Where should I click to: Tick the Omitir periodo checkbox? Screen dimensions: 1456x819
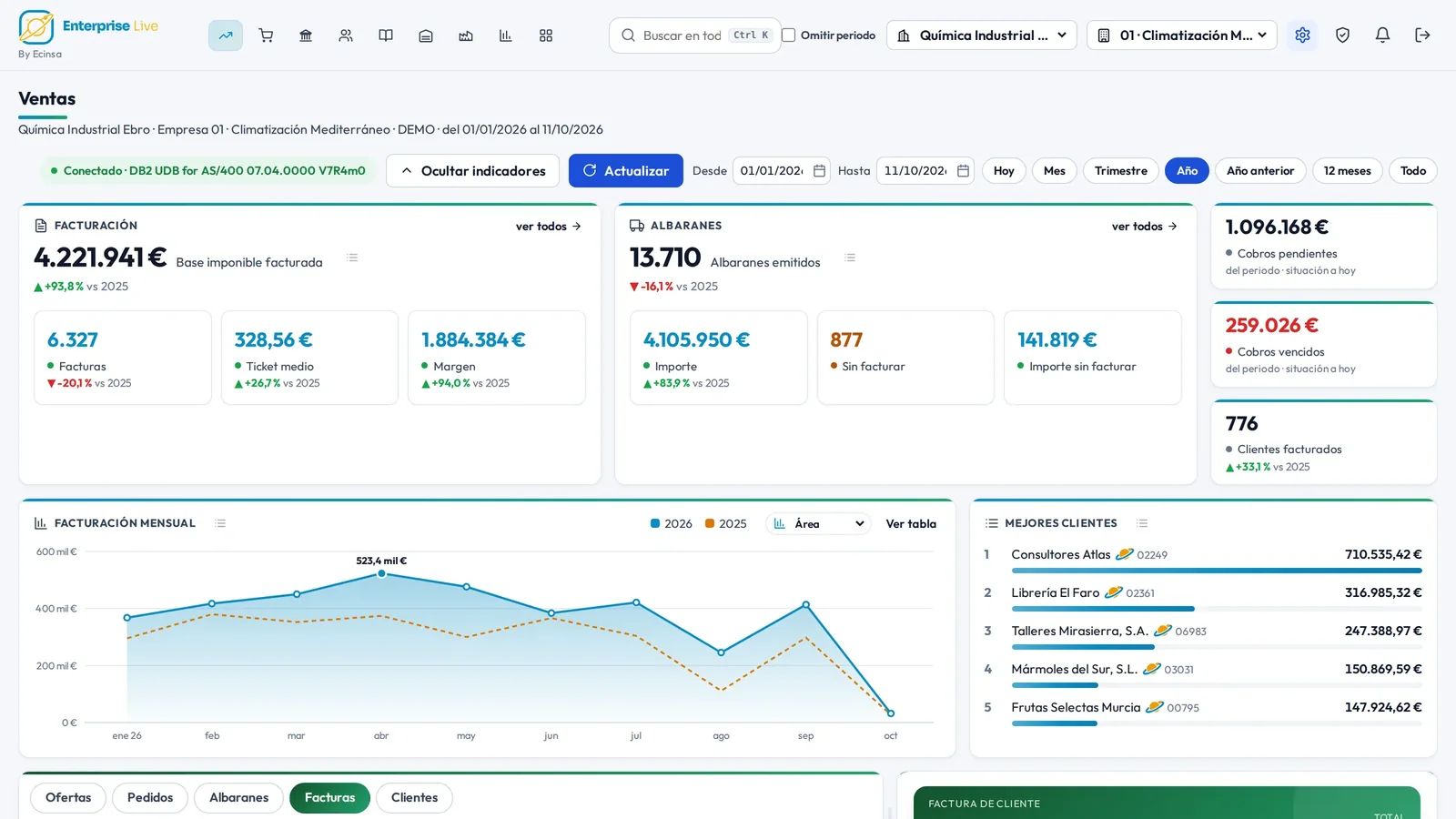click(x=789, y=35)
